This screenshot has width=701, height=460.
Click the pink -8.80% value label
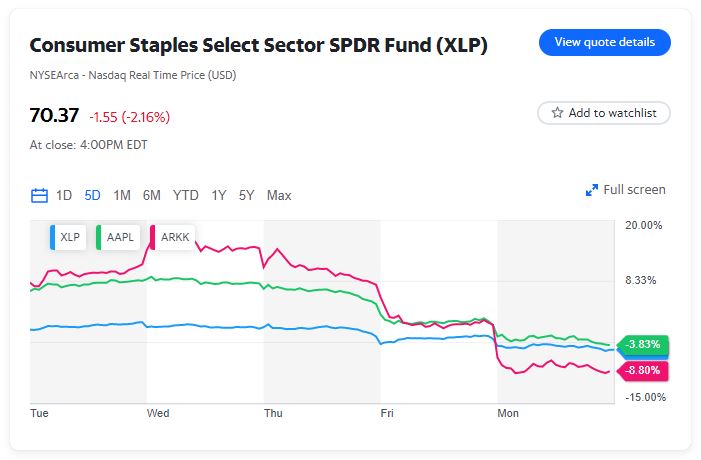(644, 370)
